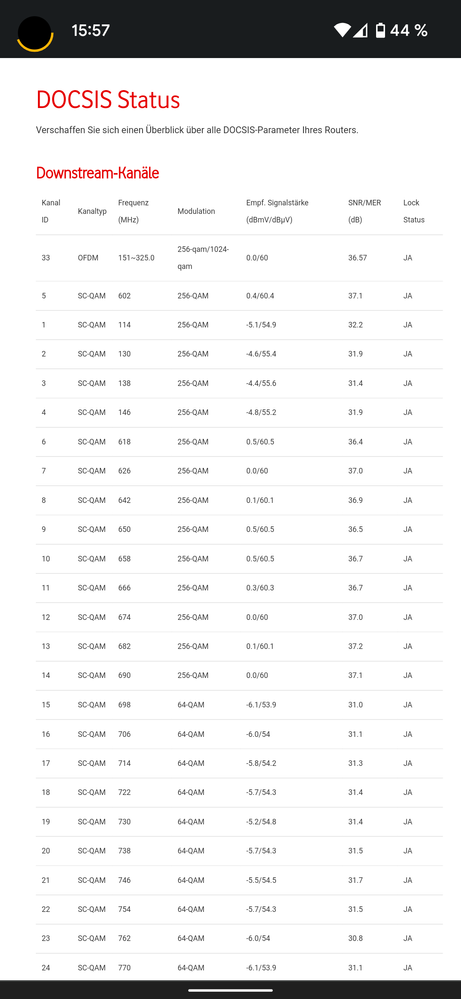This screenshot has height=999, width=461.
Task: Tap the battery icon in status bar
Action: 381,30
